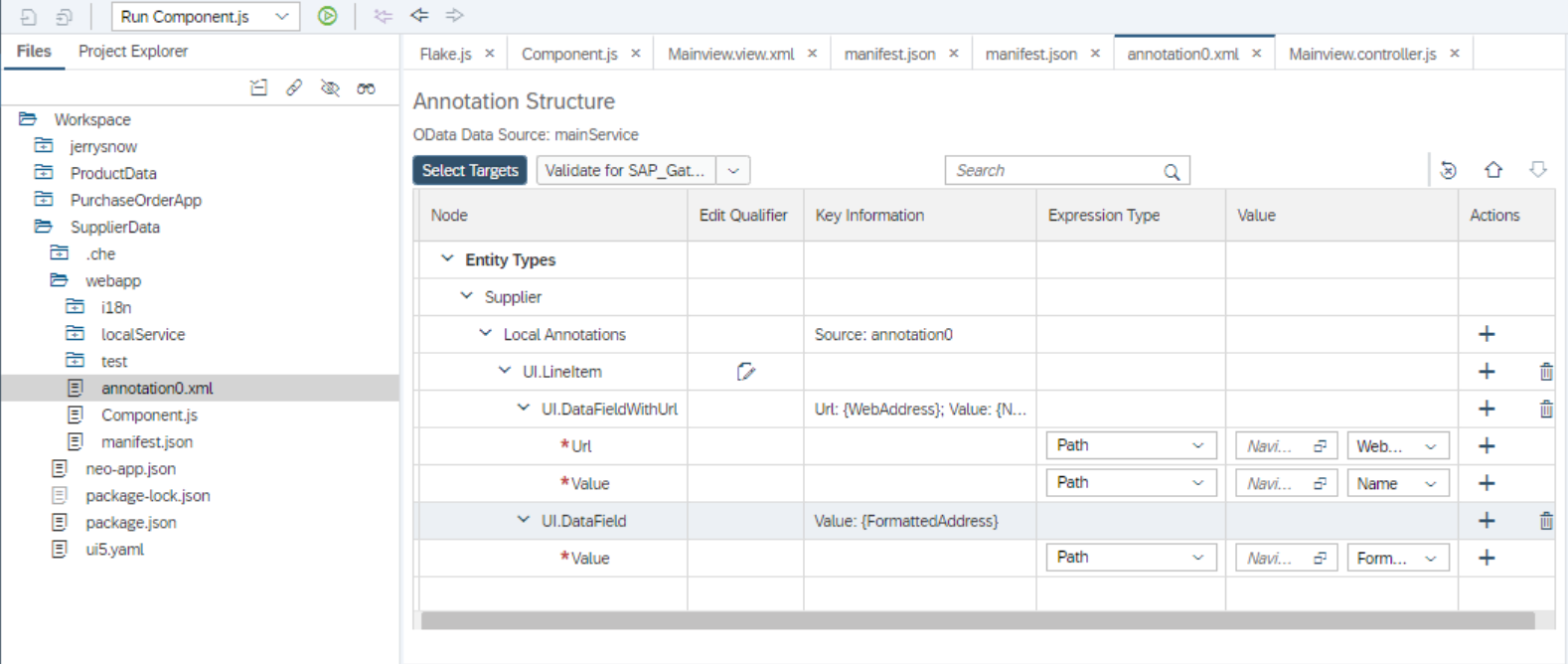Screen dimensions: 1568x664
Task: Click the binoculars search icon in Files
Action: [366, 87]
